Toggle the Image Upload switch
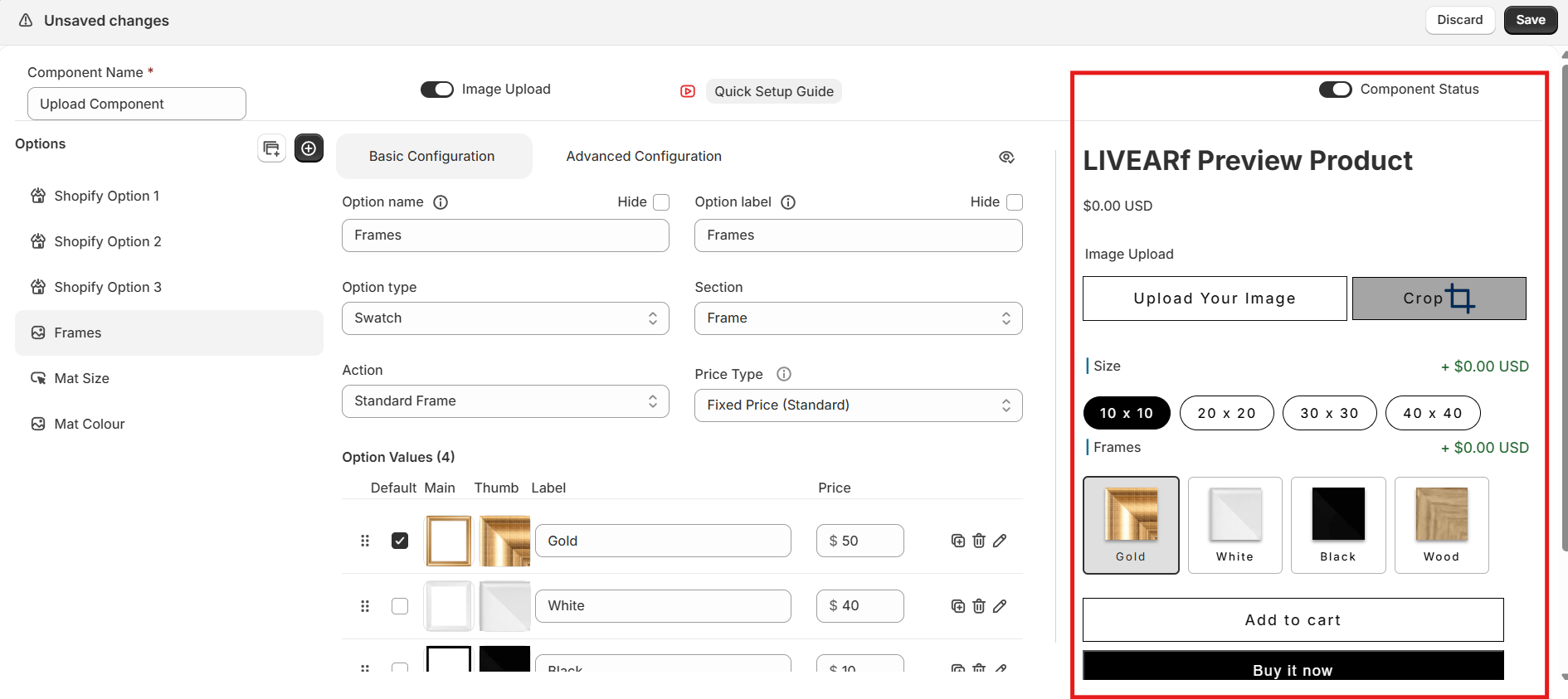The image size is (1568, 699). (x=437, y=90)
